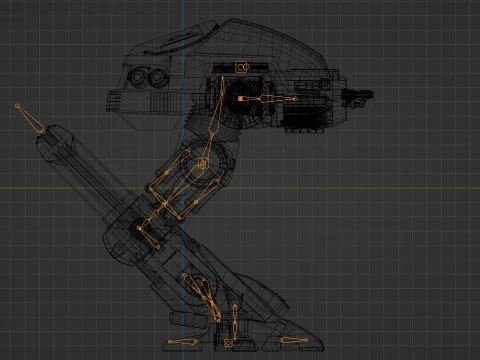Click the left circular headlight on the head

pyautogui.click(x=137, y=77)
